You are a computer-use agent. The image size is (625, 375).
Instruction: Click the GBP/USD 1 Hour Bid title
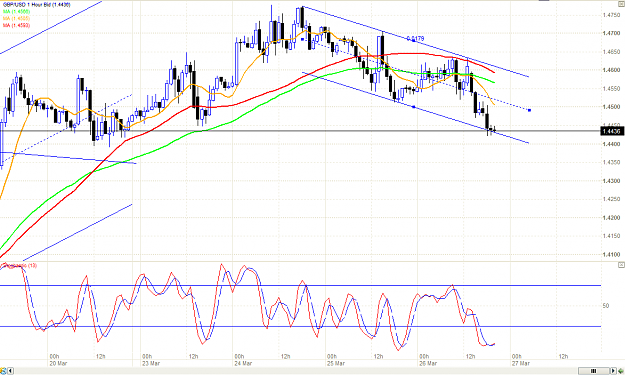point(37,5)
